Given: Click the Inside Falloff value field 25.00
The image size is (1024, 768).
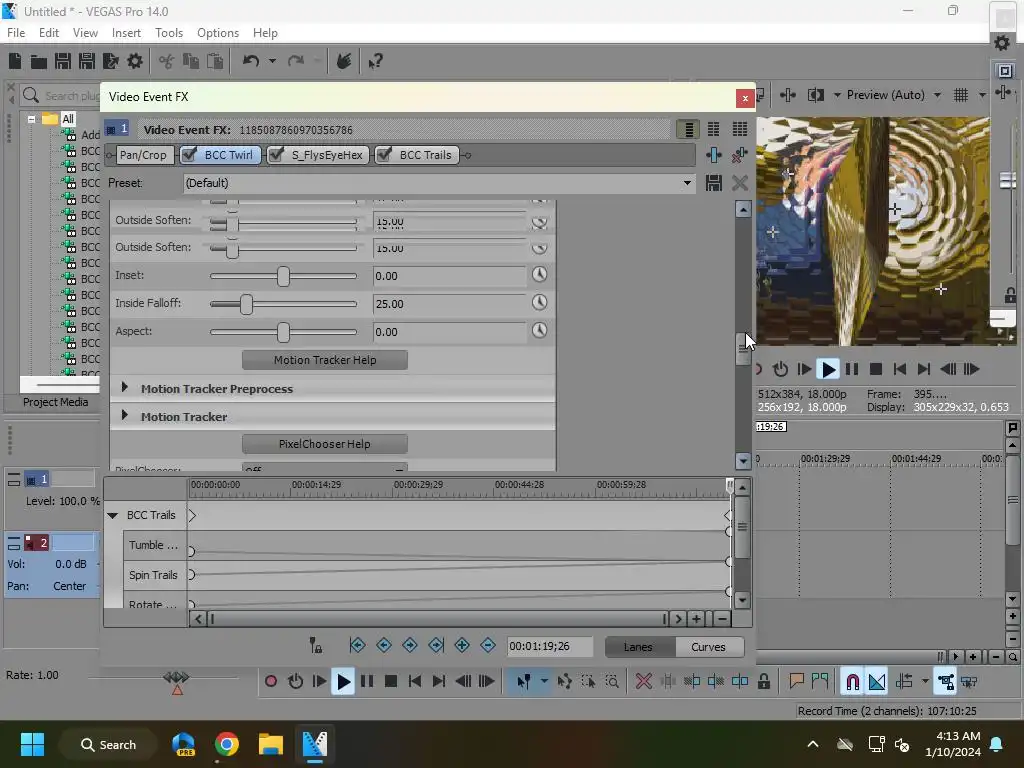Looking at the screenshot, I should coord(449,304).
